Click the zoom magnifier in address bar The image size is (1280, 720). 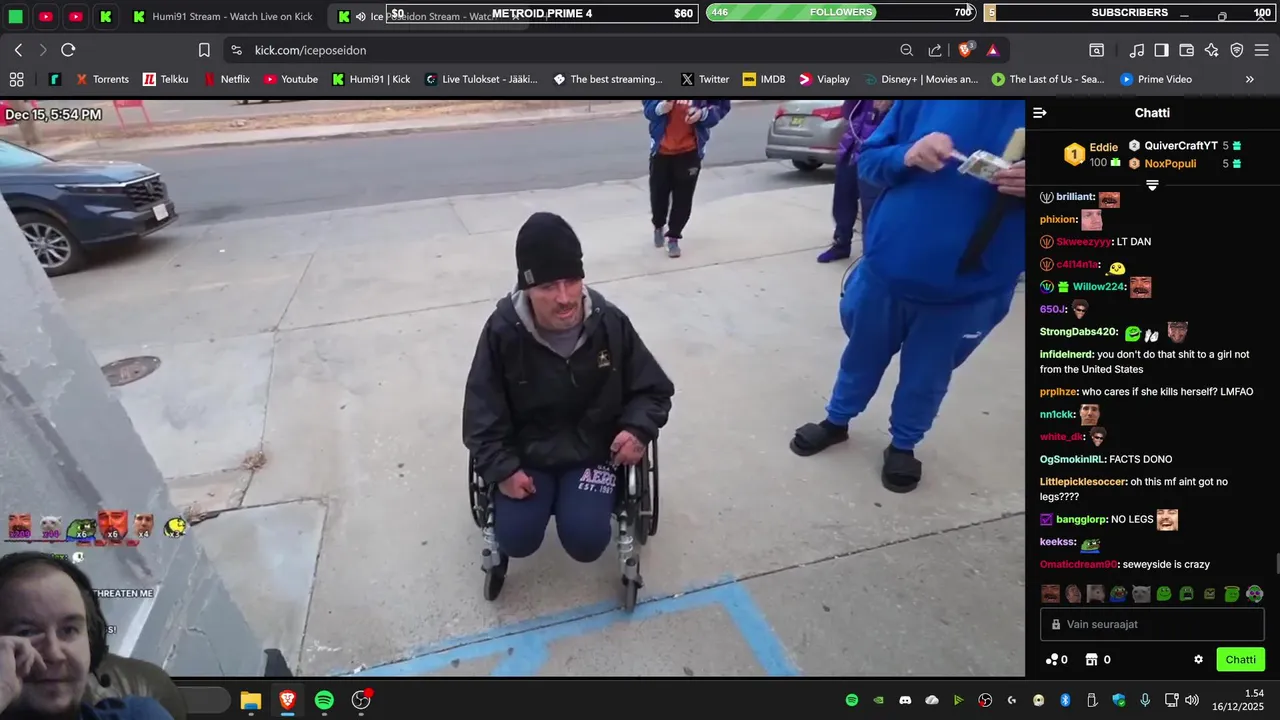coord(906,50)
